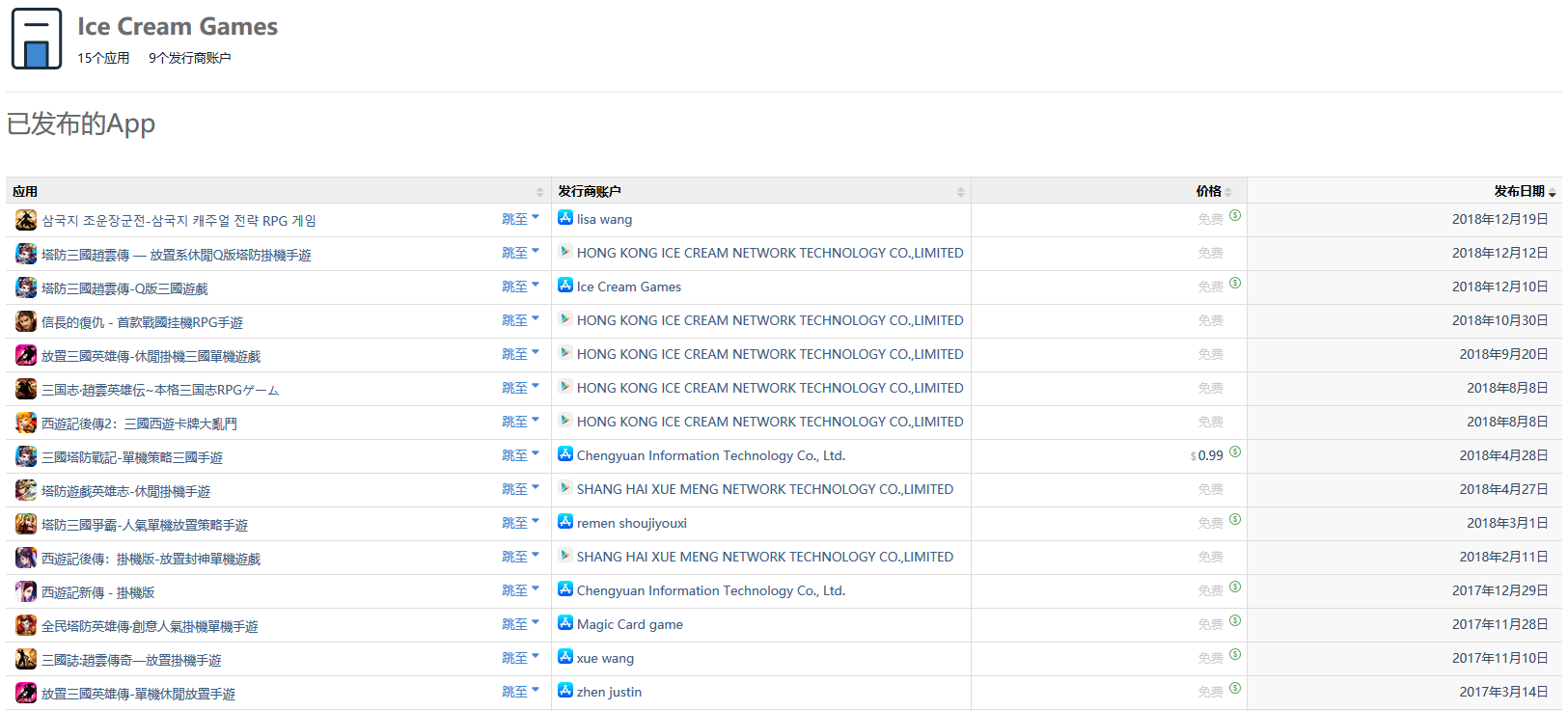This screenshot has height=711, width=1568.
Task: Sort table by 价格 column header
Action: pos(1109,191)
